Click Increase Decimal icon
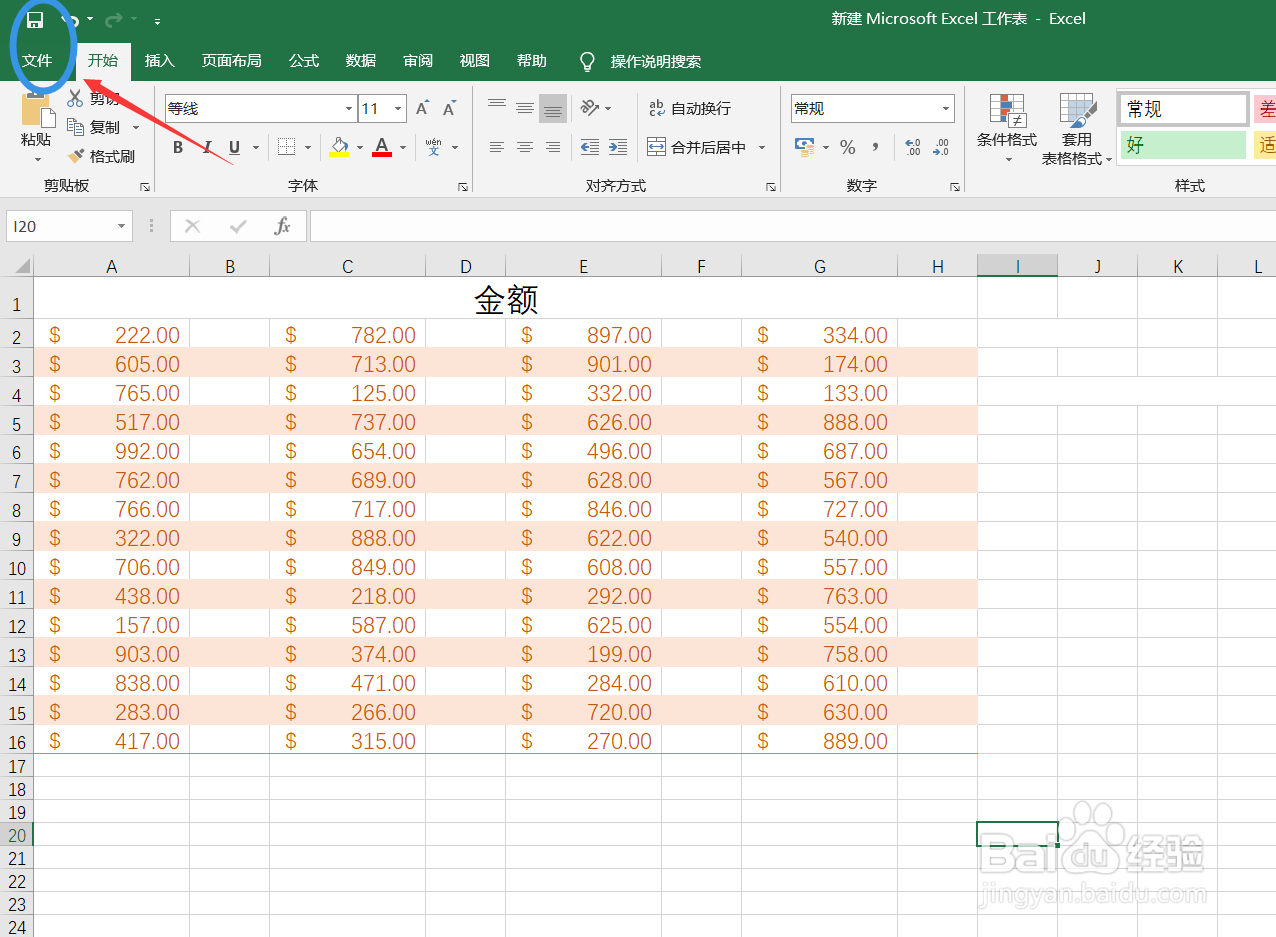 [912, 147]
